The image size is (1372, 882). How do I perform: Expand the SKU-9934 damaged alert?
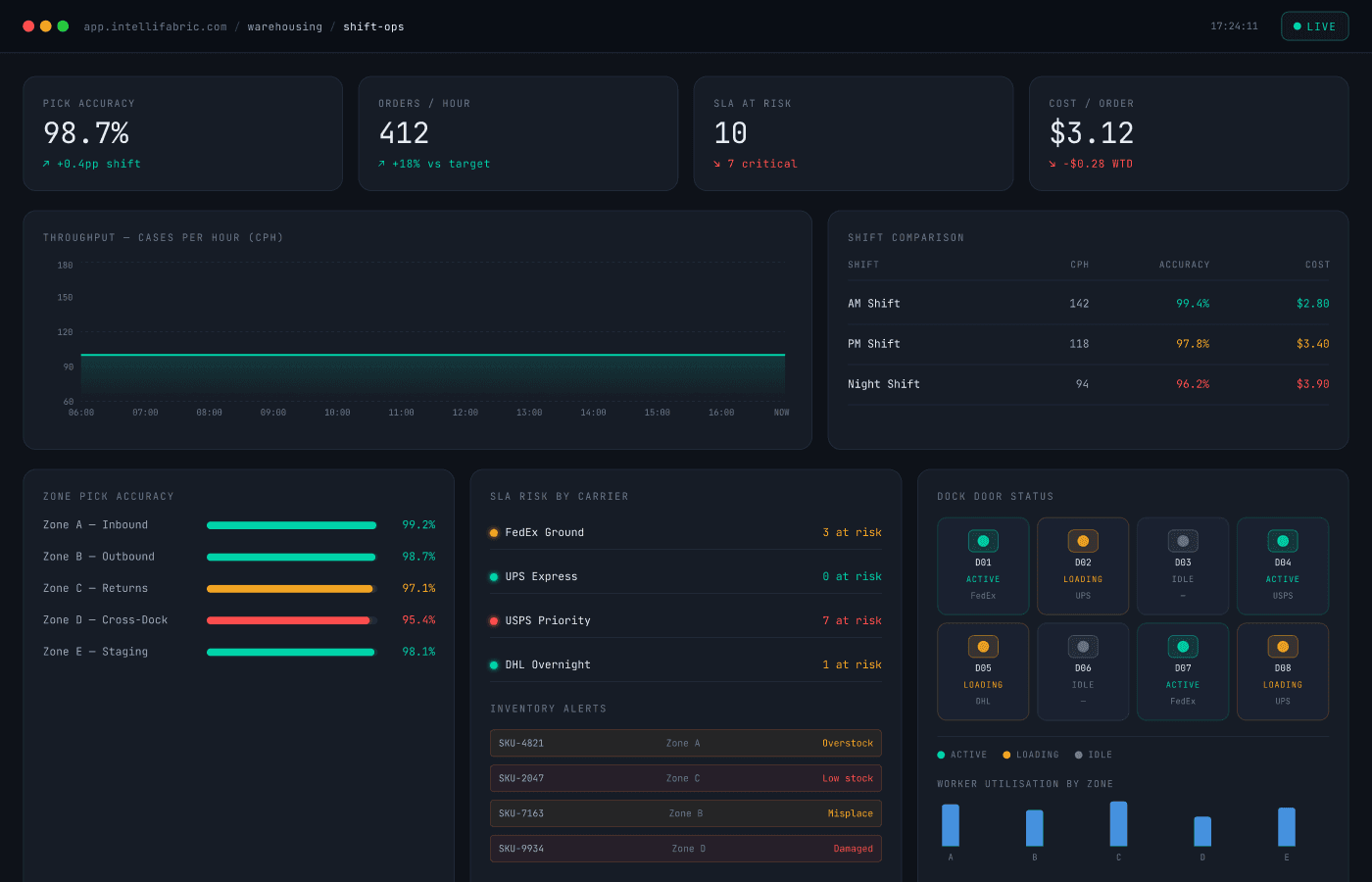point(685,848)
